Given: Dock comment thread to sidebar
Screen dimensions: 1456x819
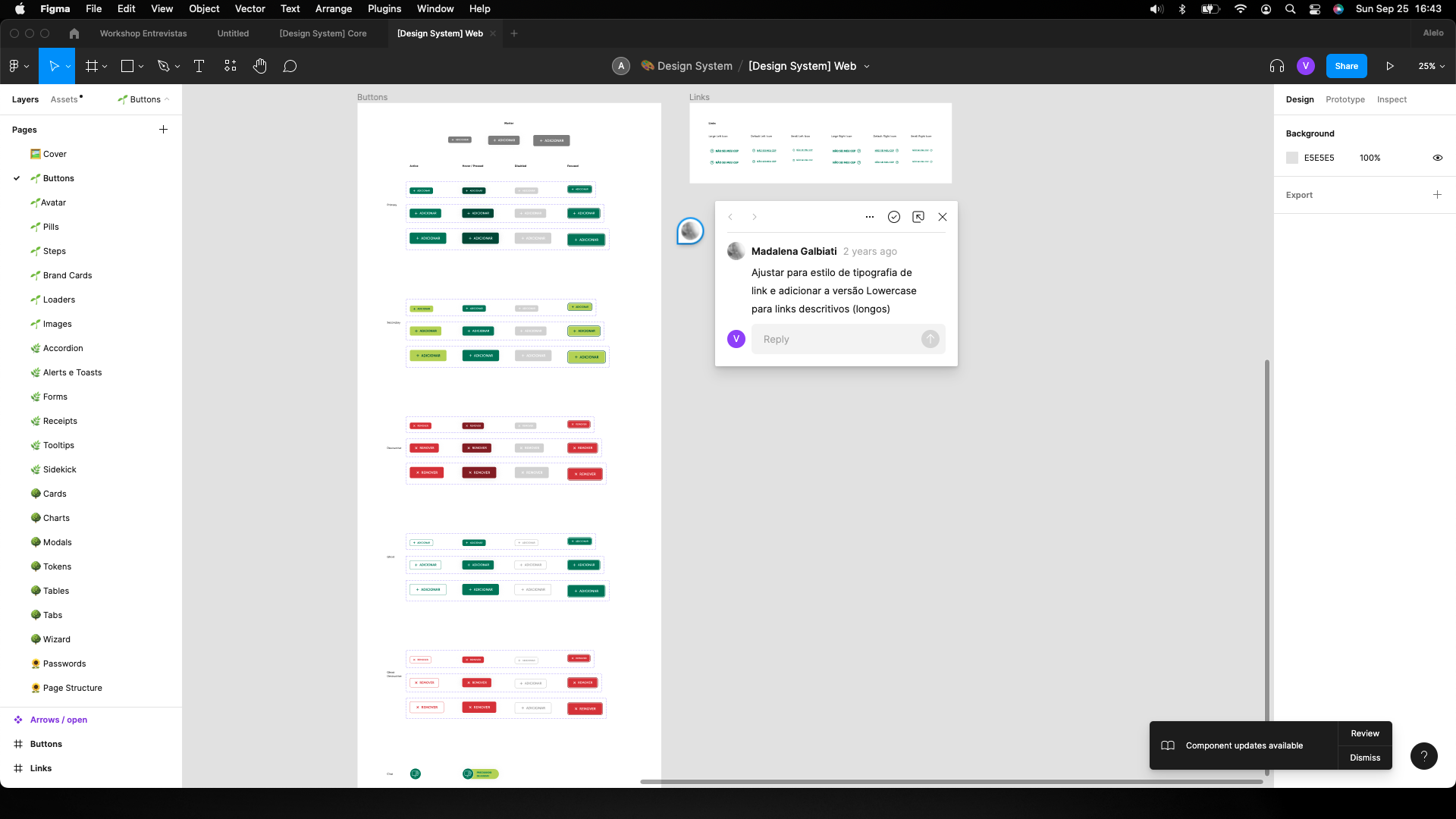Looking at the screenshot, I should point(918,217).
